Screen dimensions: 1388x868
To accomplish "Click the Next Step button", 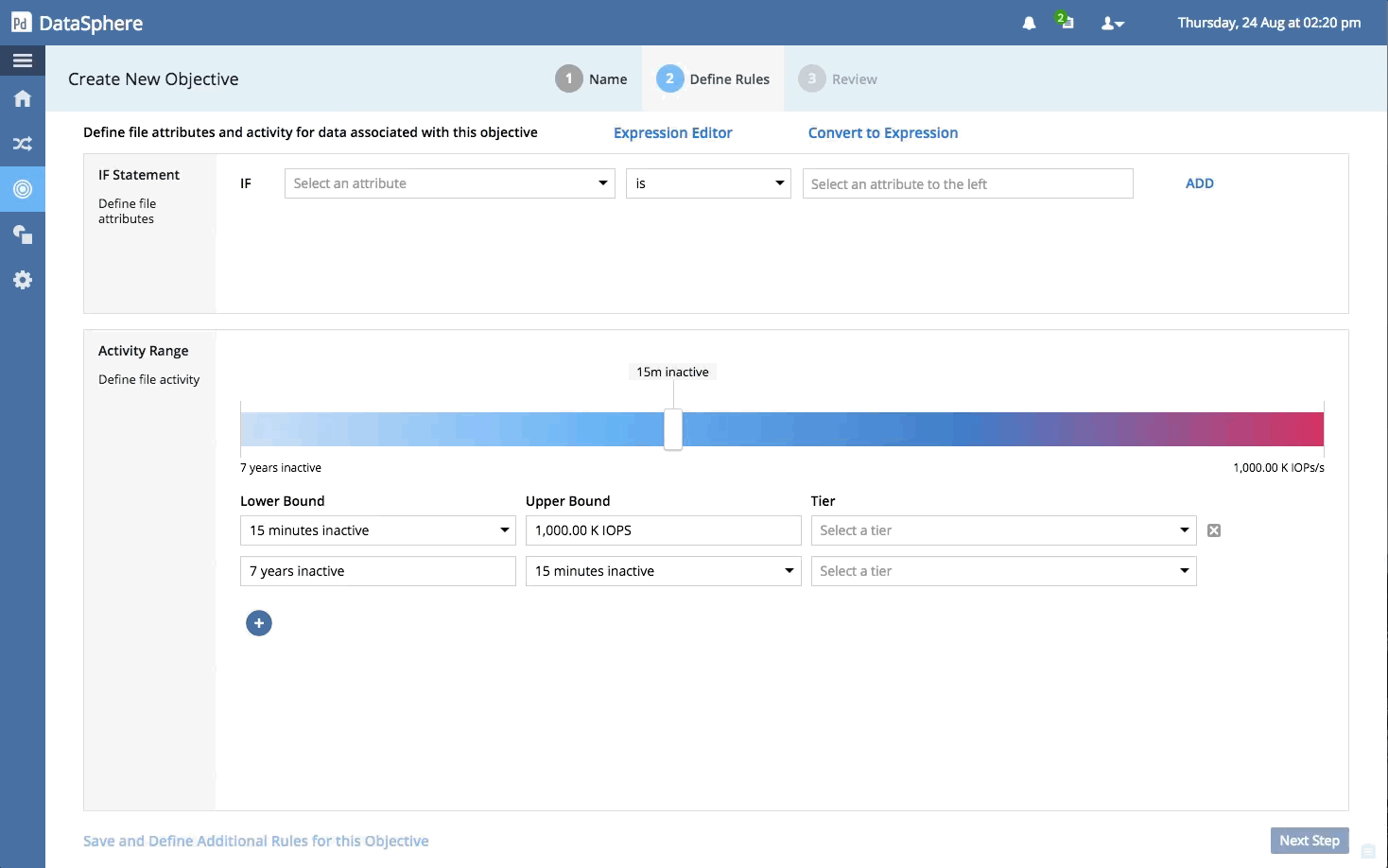I will [1310, 841].
